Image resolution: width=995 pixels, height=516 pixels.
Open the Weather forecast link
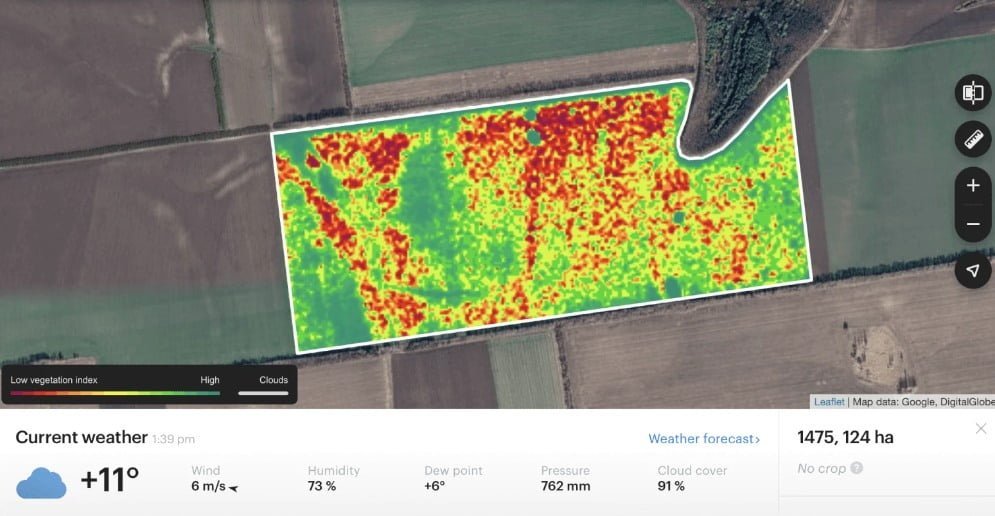click(704, 439)
